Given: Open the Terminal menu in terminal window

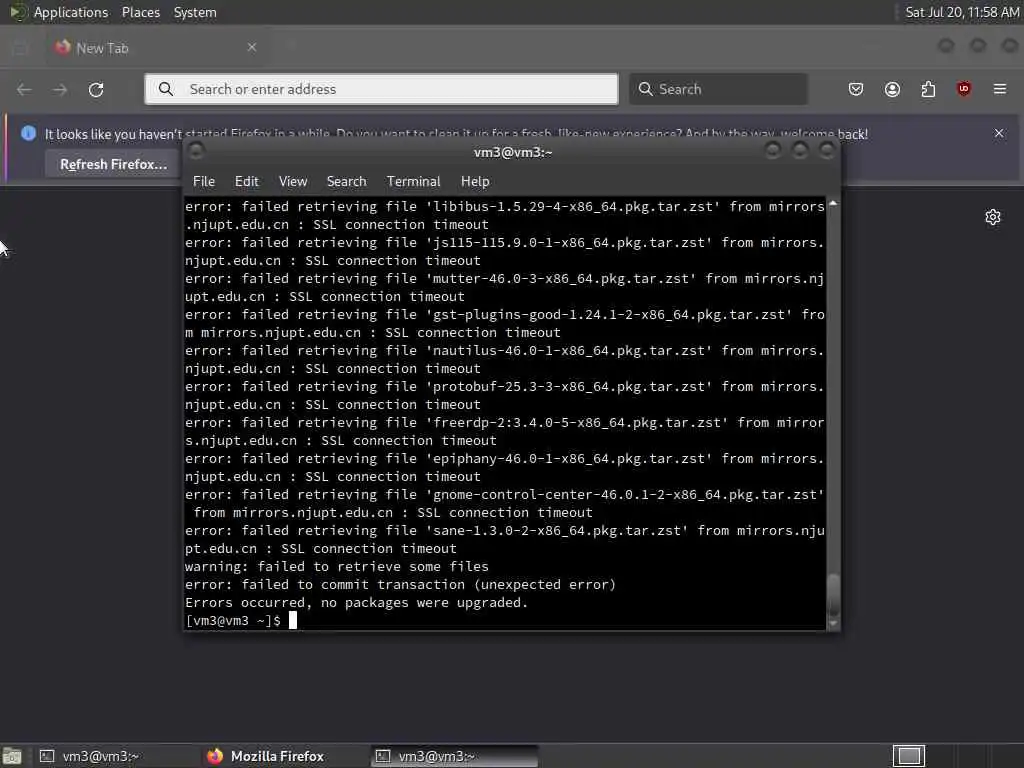Looking at the screenshot, I should [413, 182].
